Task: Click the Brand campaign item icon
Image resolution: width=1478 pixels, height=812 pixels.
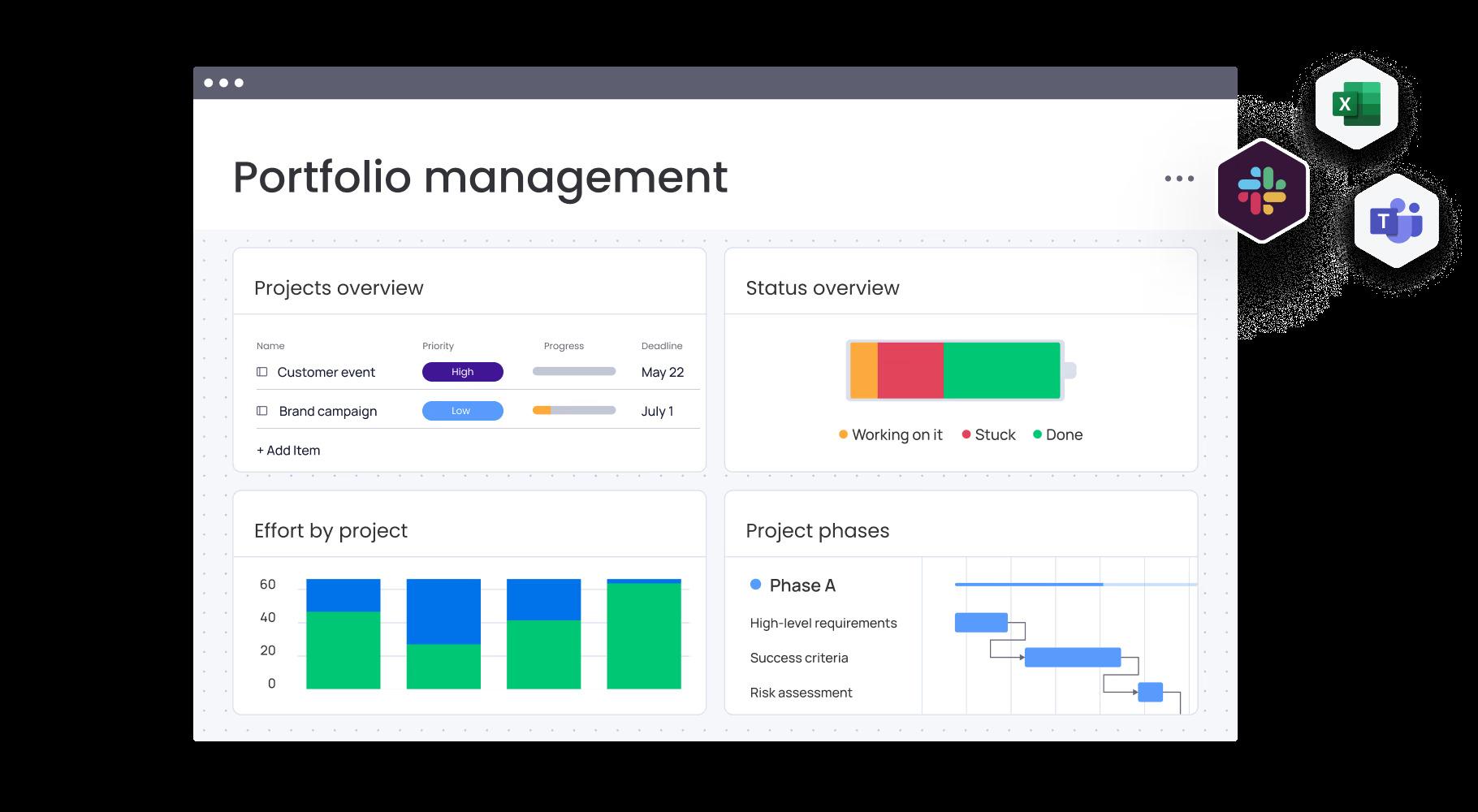Action: [x=261, y=411]
